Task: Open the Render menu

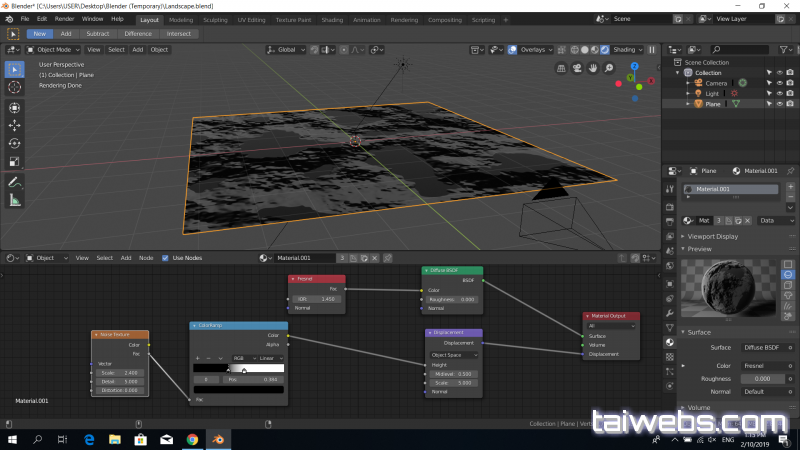Action: 64,19
